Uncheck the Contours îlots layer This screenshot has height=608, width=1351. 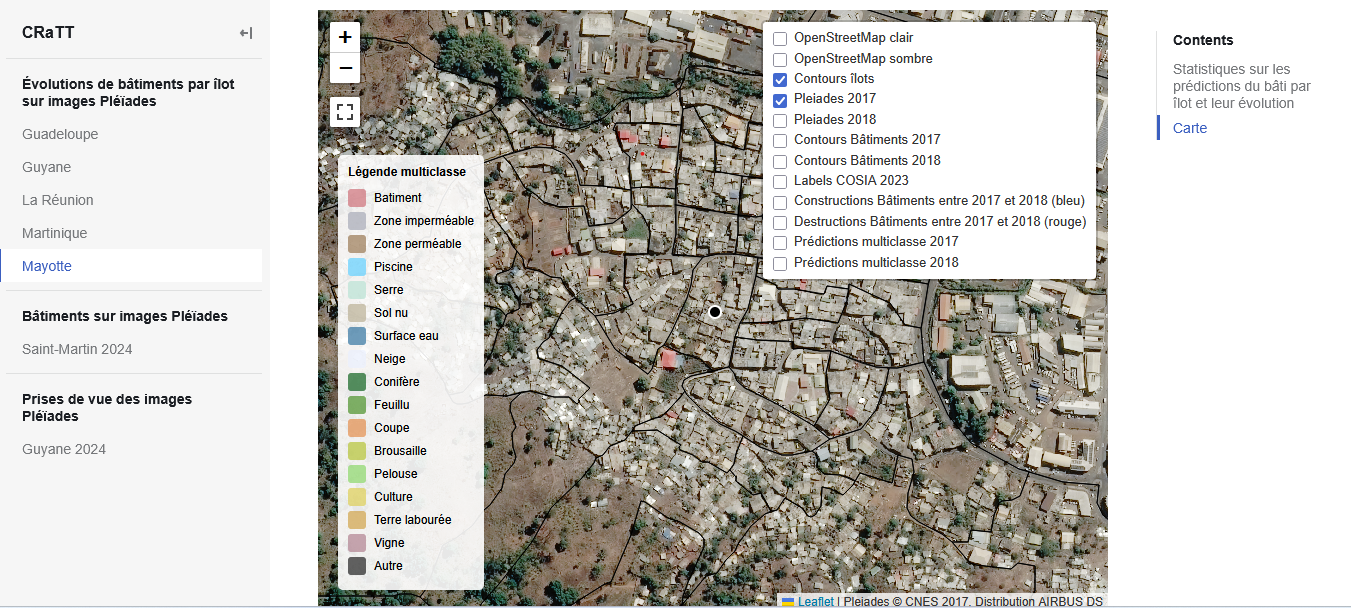click(780, 79)
